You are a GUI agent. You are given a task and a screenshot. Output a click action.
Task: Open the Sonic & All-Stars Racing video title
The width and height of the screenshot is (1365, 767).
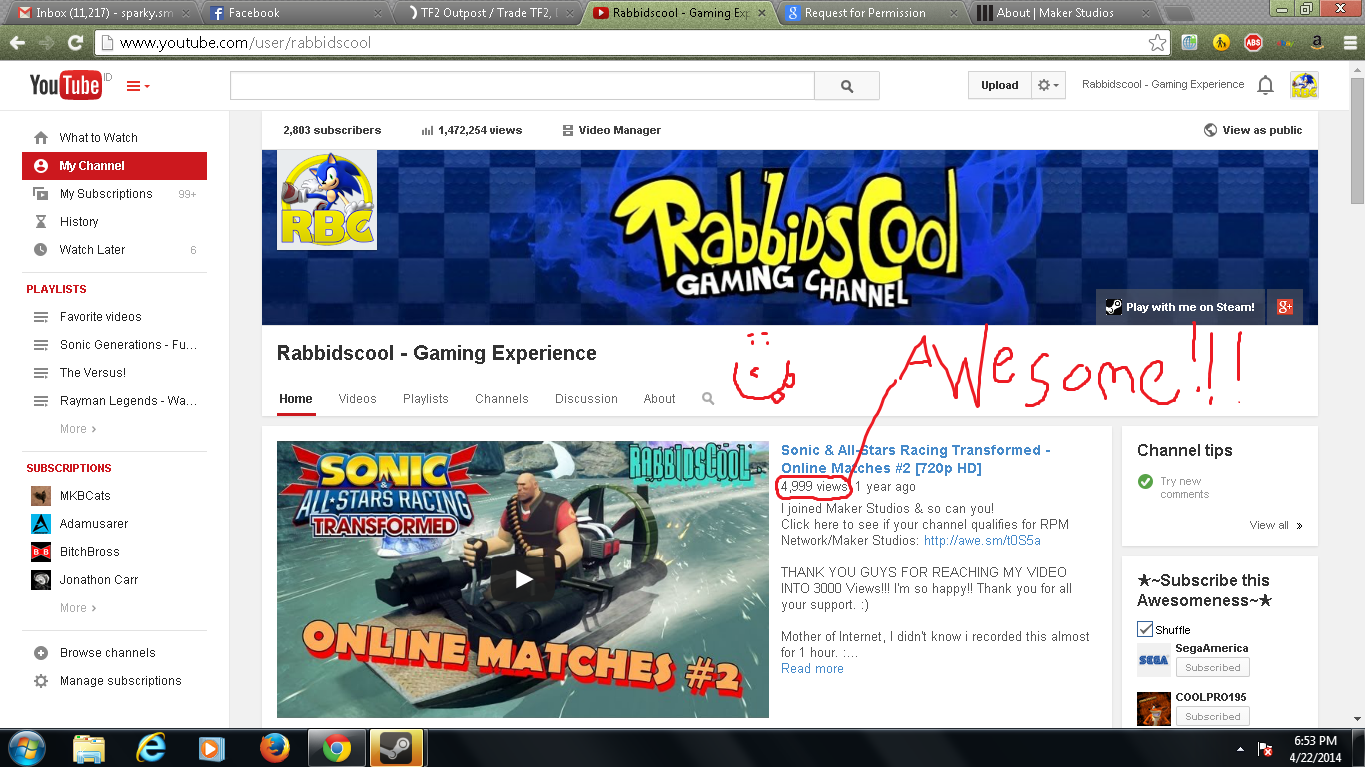tap(916, 459)
